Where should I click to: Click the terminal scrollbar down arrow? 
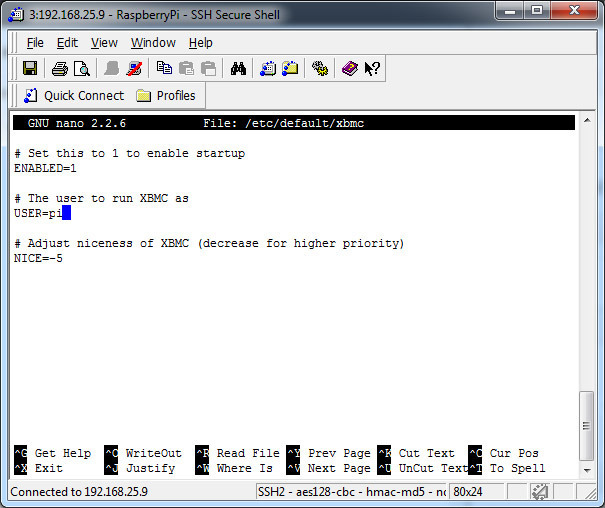587,470
